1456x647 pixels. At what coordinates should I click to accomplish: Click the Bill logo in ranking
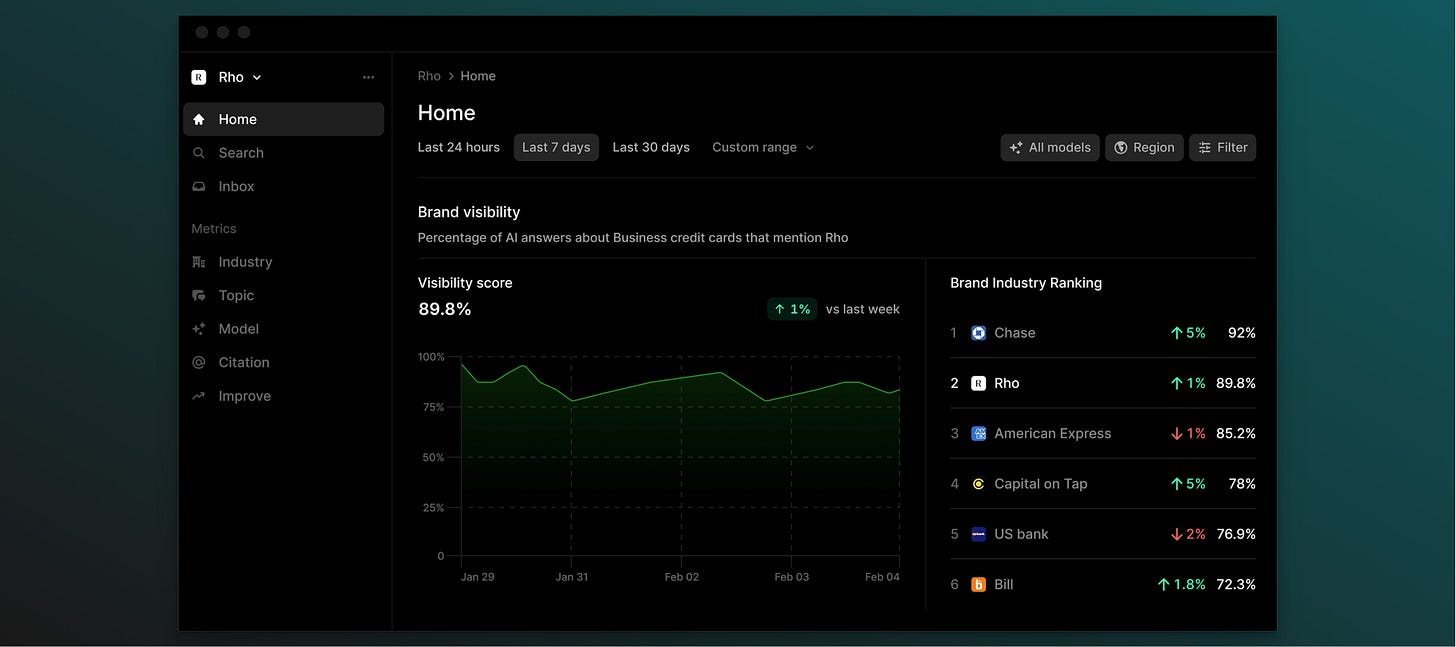(x=979, y=584)
